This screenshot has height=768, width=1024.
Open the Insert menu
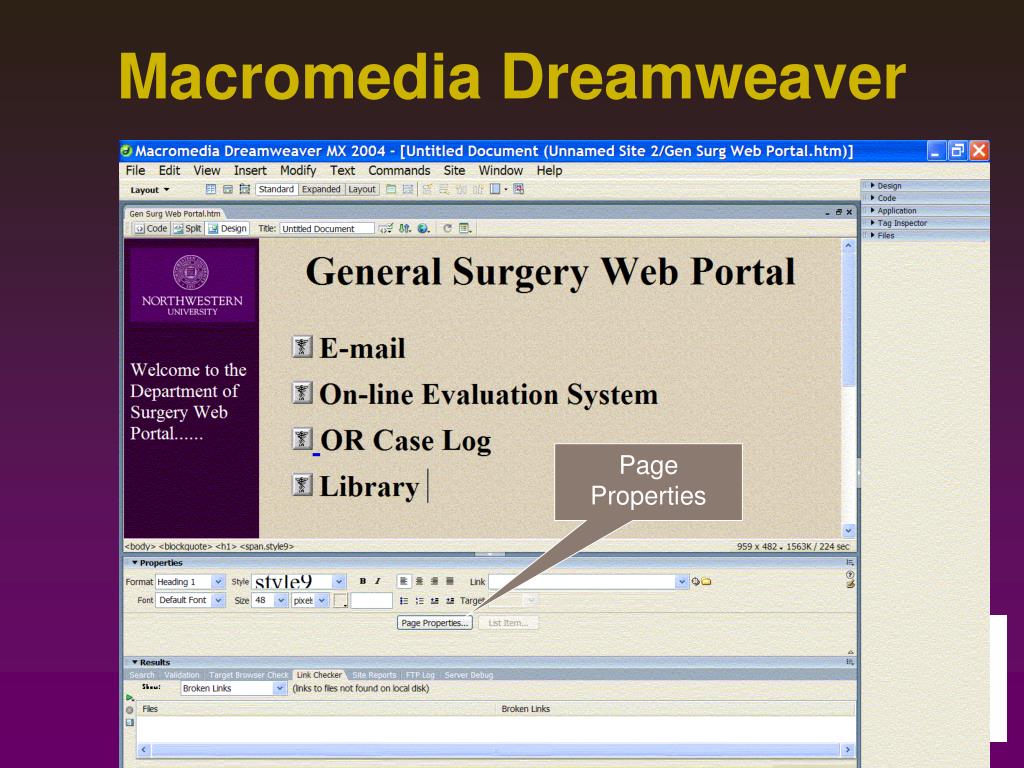click(x=250, y=170)
